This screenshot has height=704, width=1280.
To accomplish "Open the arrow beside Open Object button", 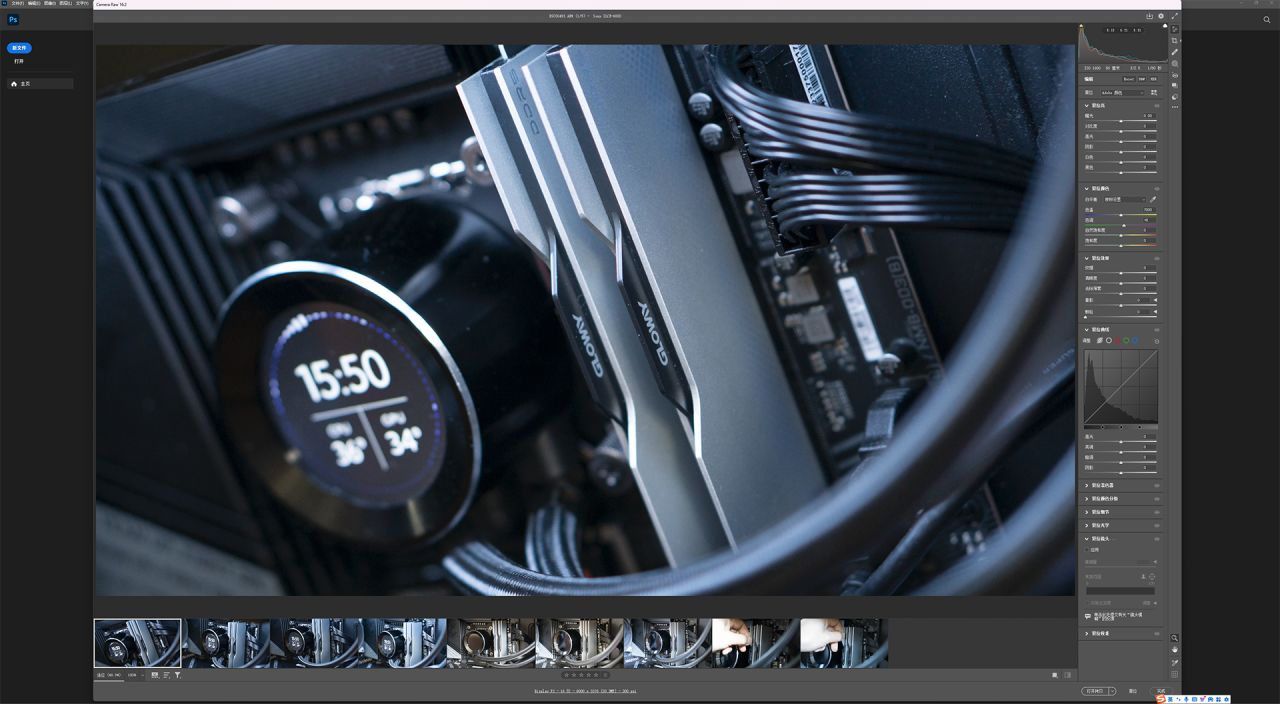I will pos(1112,691).
